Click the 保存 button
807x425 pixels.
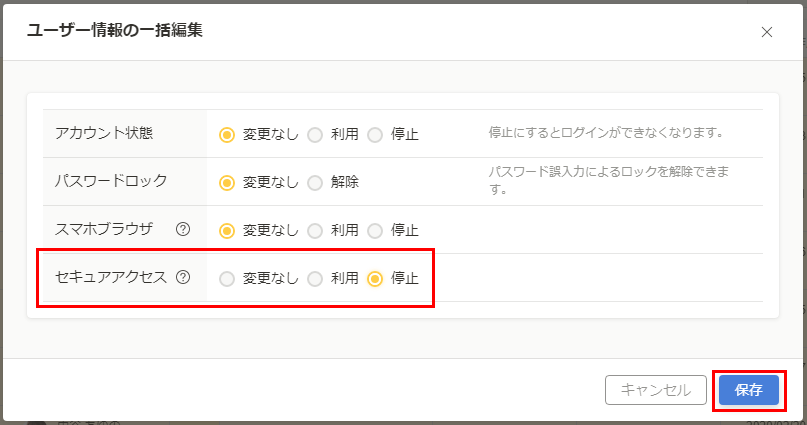(749, 390)
